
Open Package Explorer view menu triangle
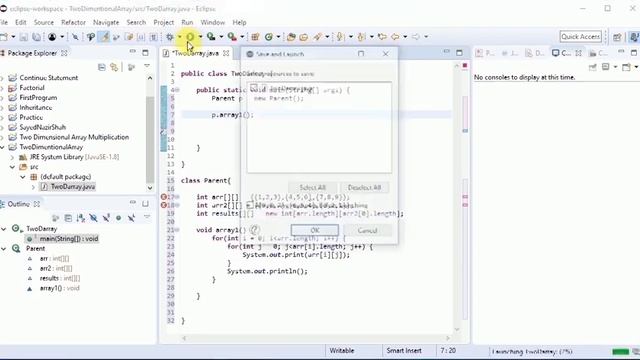click(x=147, y=67)
